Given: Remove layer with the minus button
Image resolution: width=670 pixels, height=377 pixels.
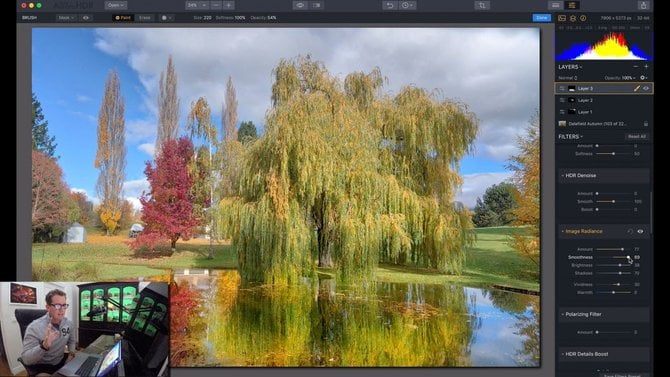Looking at the screenshot, I should click(x=635, y=67).
